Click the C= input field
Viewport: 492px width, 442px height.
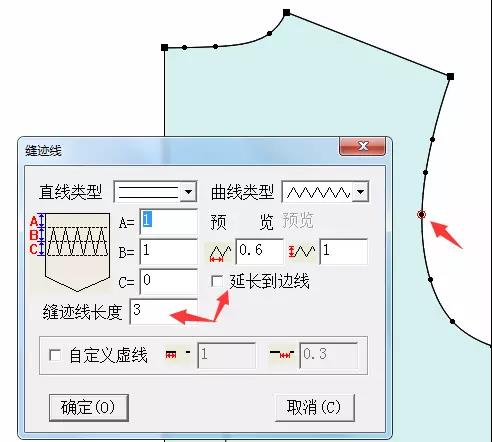tap(169, 281)
